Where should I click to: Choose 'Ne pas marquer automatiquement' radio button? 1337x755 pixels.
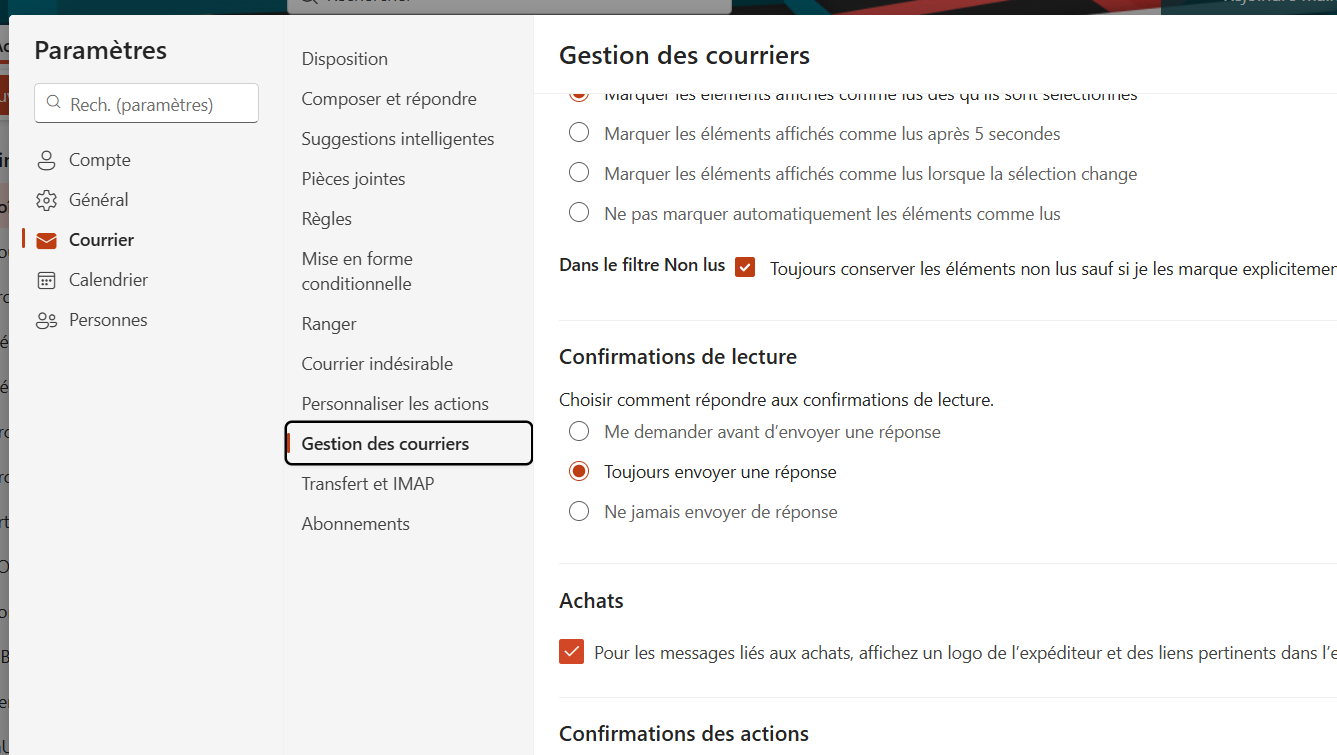579,213
